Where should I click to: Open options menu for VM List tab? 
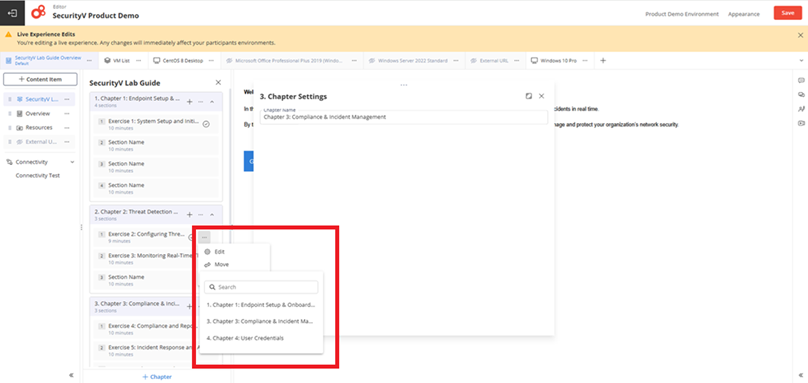tap(139, 61)
